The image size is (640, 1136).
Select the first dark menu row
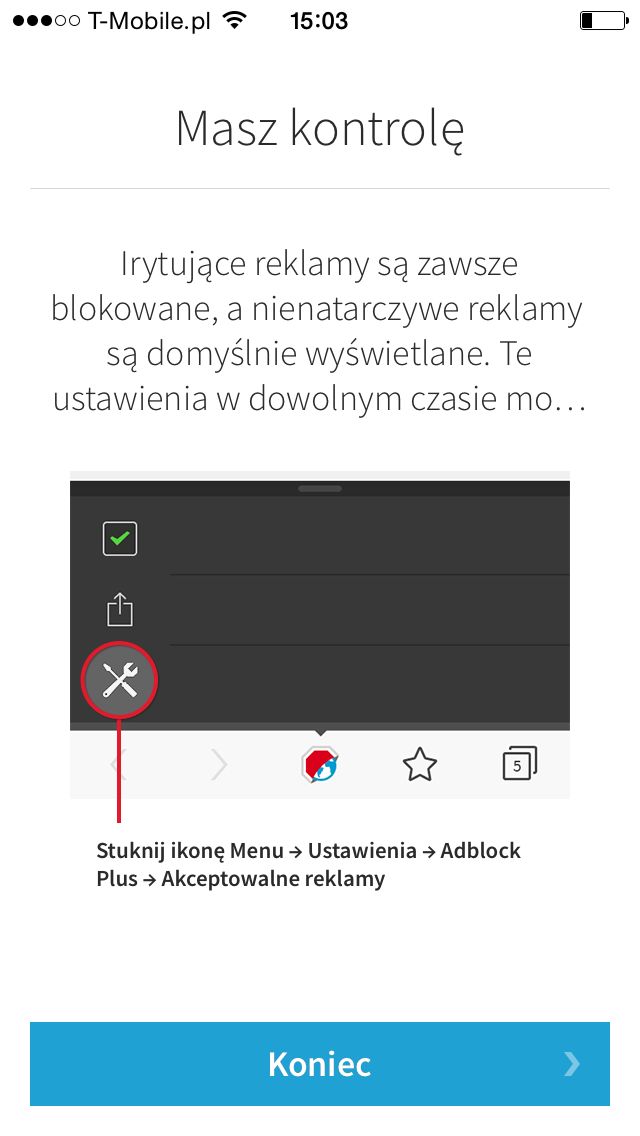pyautogui.click(x=320, y=535)
